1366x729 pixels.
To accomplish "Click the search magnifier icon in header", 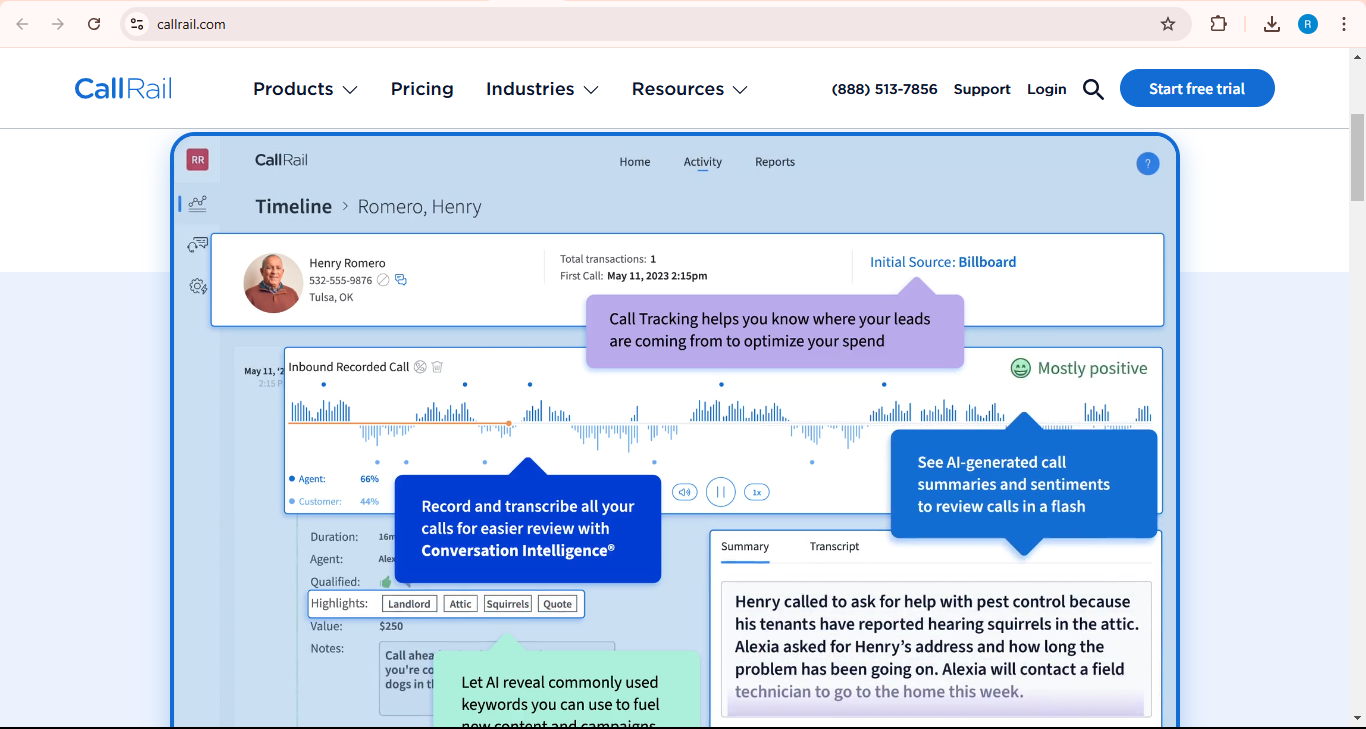I will (x=1093, y=89).
